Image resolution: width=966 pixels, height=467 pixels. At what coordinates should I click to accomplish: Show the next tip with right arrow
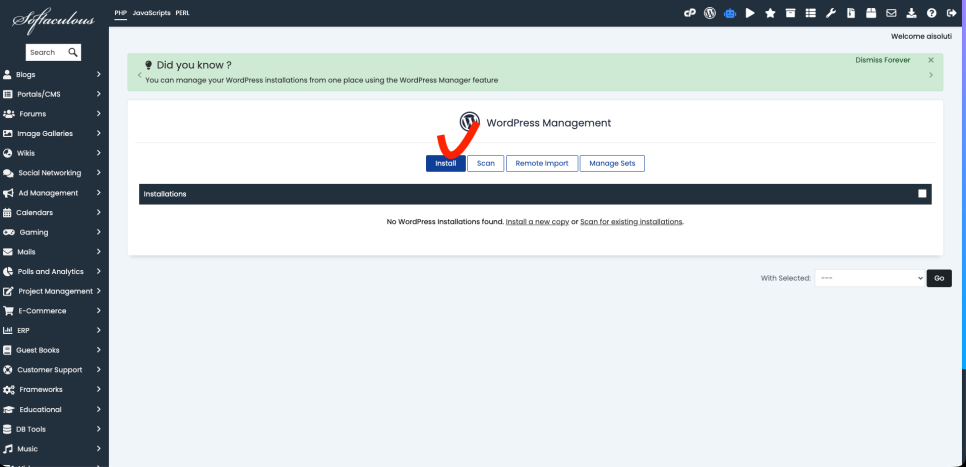931,75
